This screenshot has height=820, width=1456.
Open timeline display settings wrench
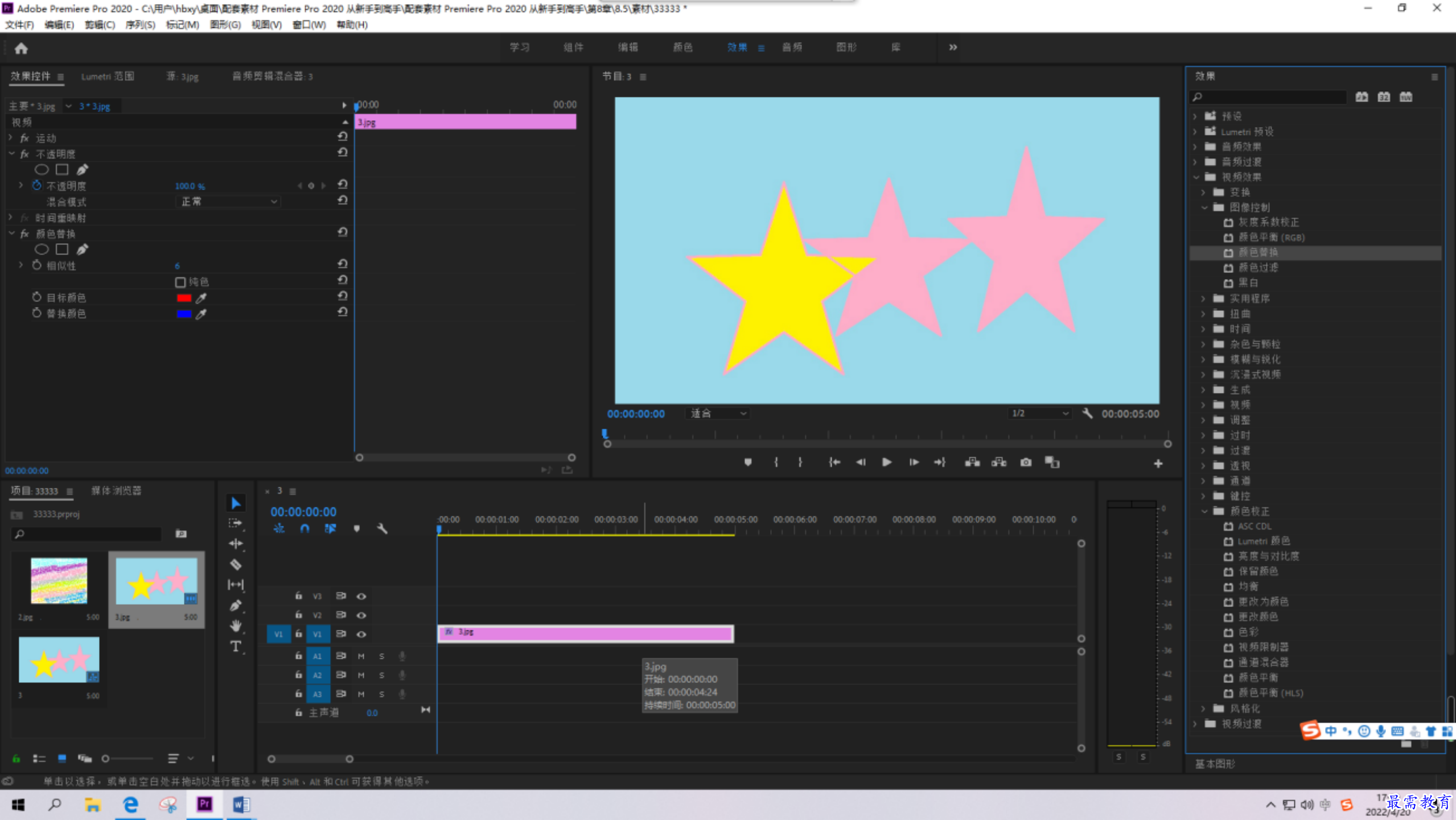382,528
